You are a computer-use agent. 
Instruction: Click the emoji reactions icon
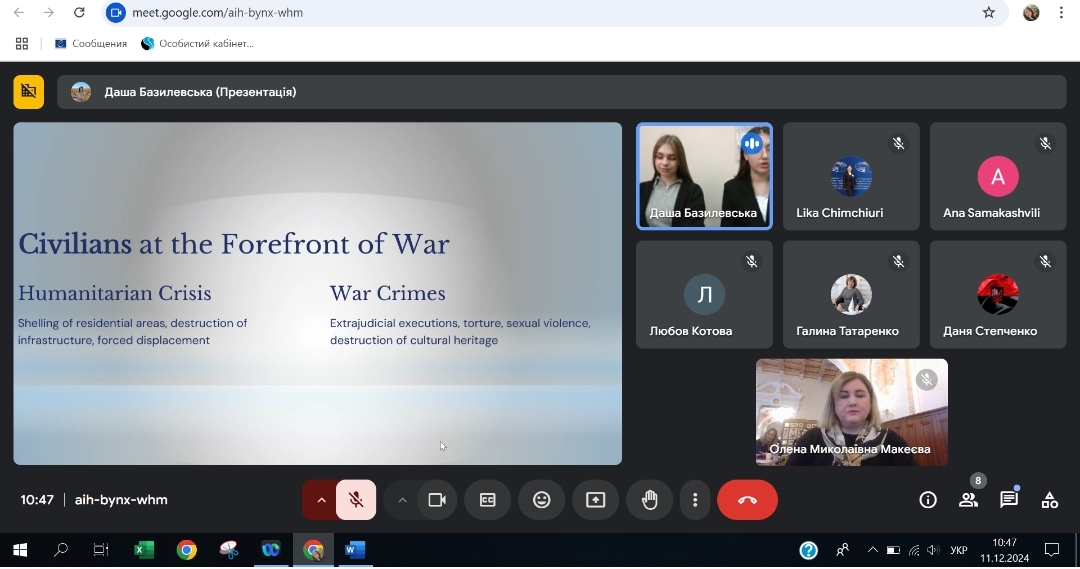tap(541, 500)
